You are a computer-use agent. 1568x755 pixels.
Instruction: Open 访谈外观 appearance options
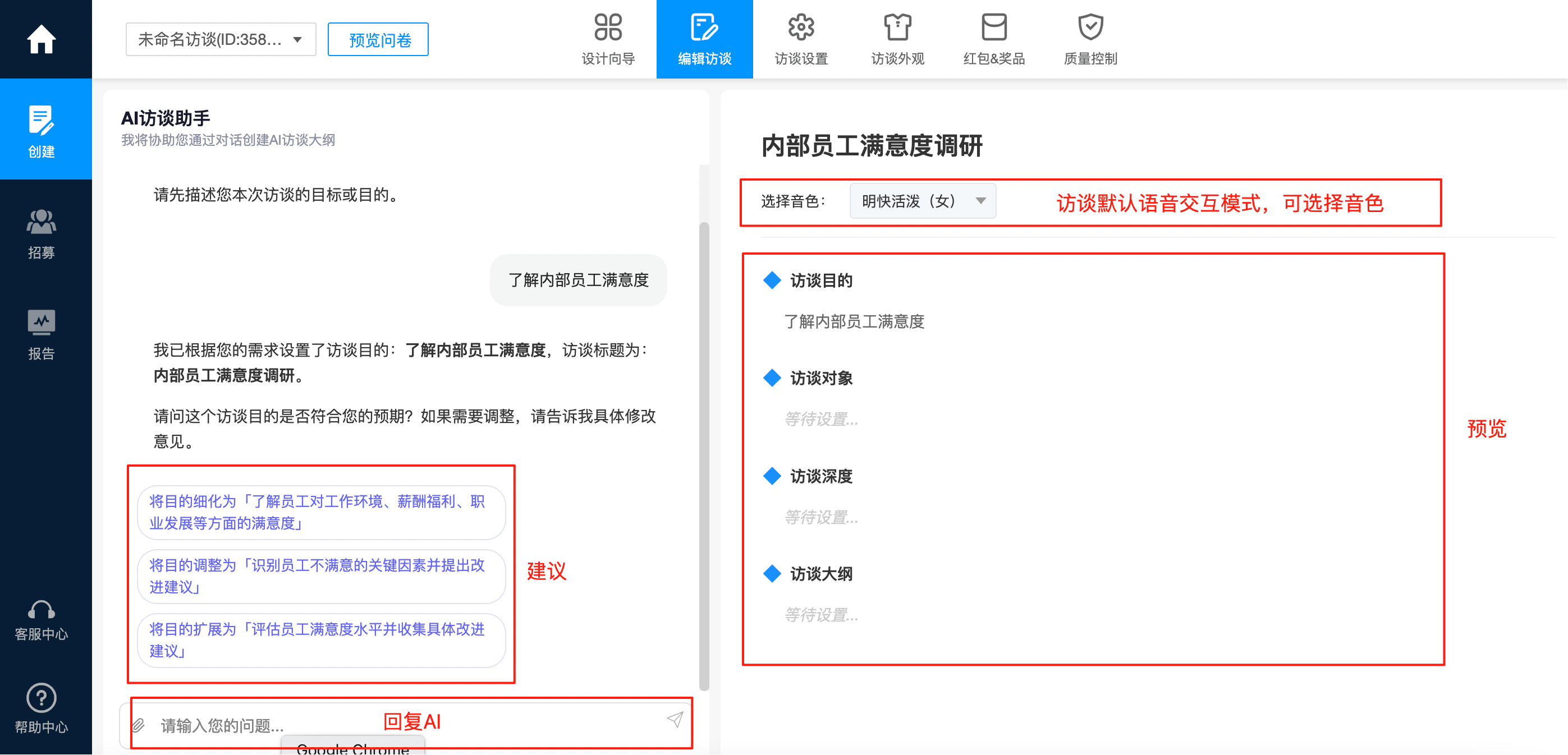[x=896, y=38]
